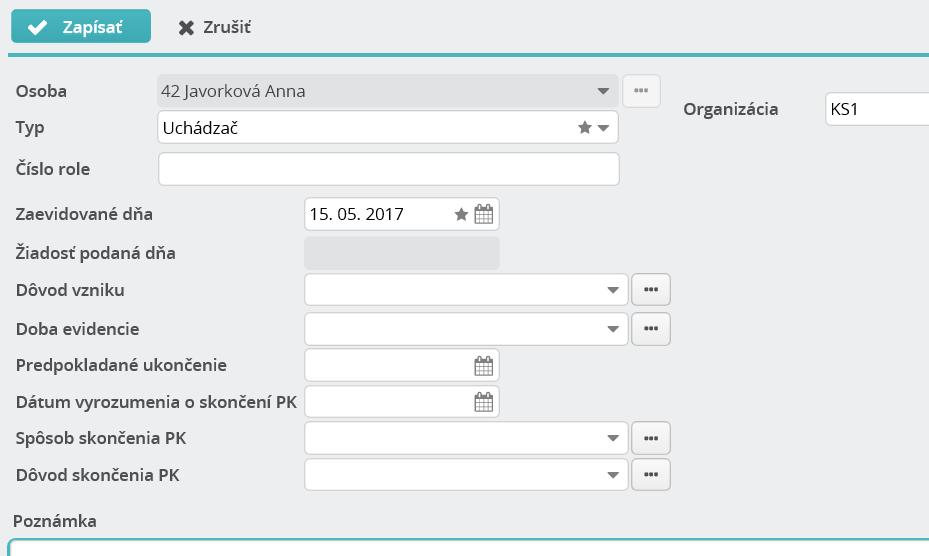Screen dimensions: 929x556
Task: Click the Organizácia KS1 field
Action: tap(877, 109)
